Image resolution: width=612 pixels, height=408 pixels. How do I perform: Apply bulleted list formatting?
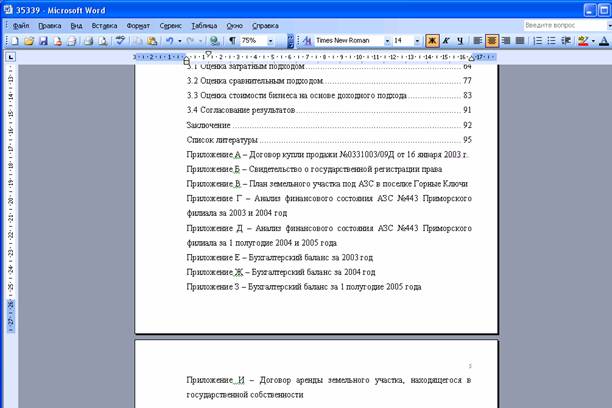coord(552,41)
